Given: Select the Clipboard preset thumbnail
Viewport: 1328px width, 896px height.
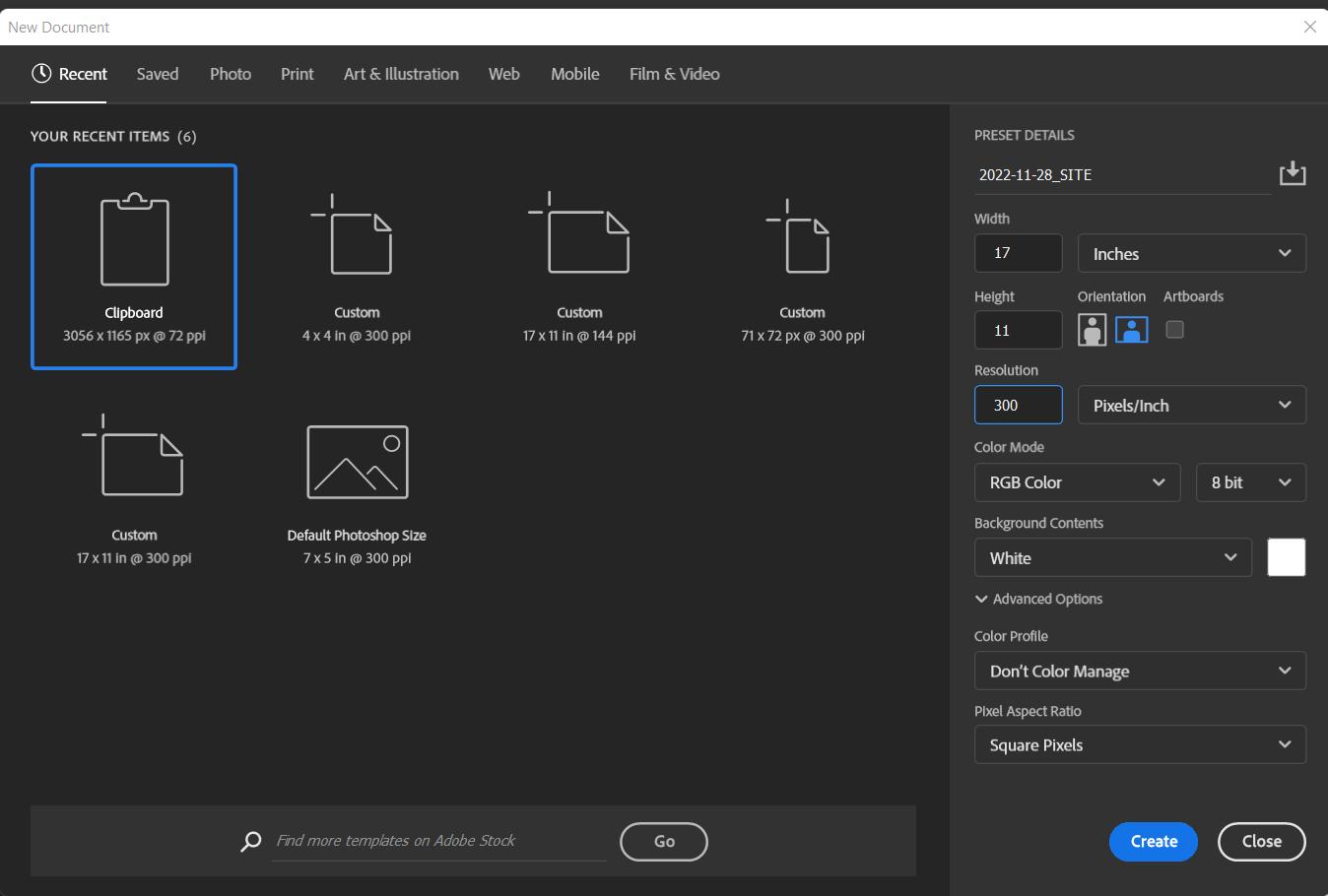Looking at the screenshot, I should 134,267.
